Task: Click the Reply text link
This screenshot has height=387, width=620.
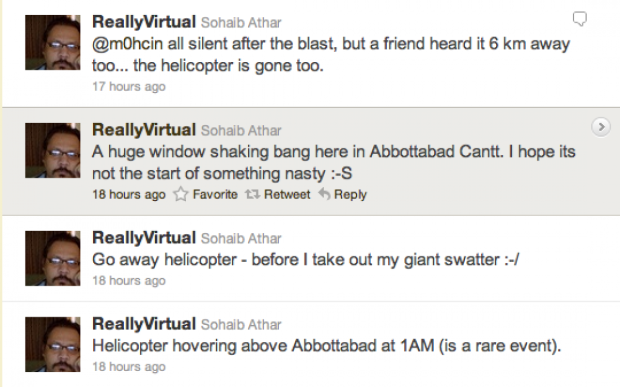Action: (350, 195)
